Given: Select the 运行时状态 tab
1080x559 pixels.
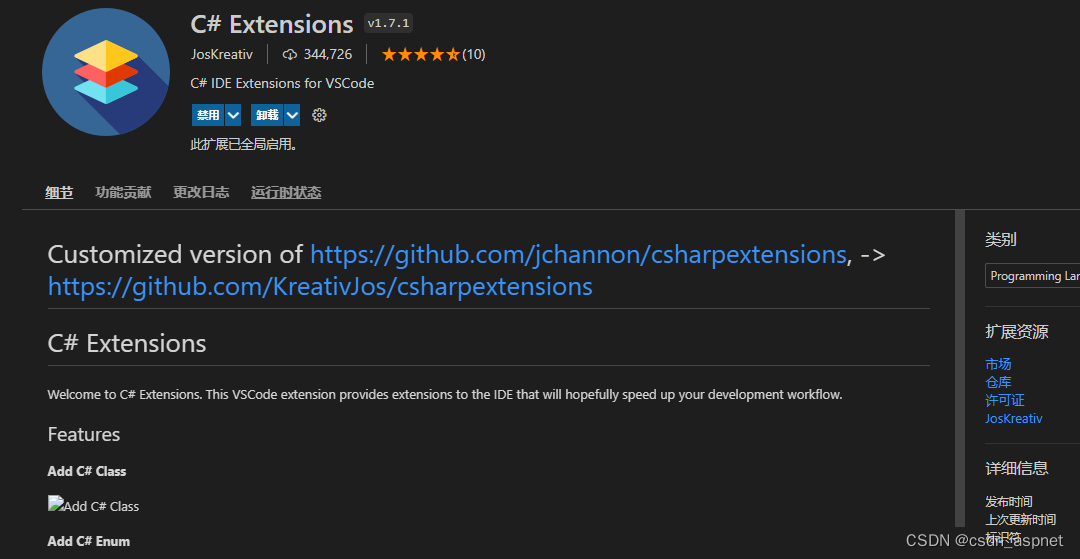Looking at the screenshot, I should click(286, 193).
